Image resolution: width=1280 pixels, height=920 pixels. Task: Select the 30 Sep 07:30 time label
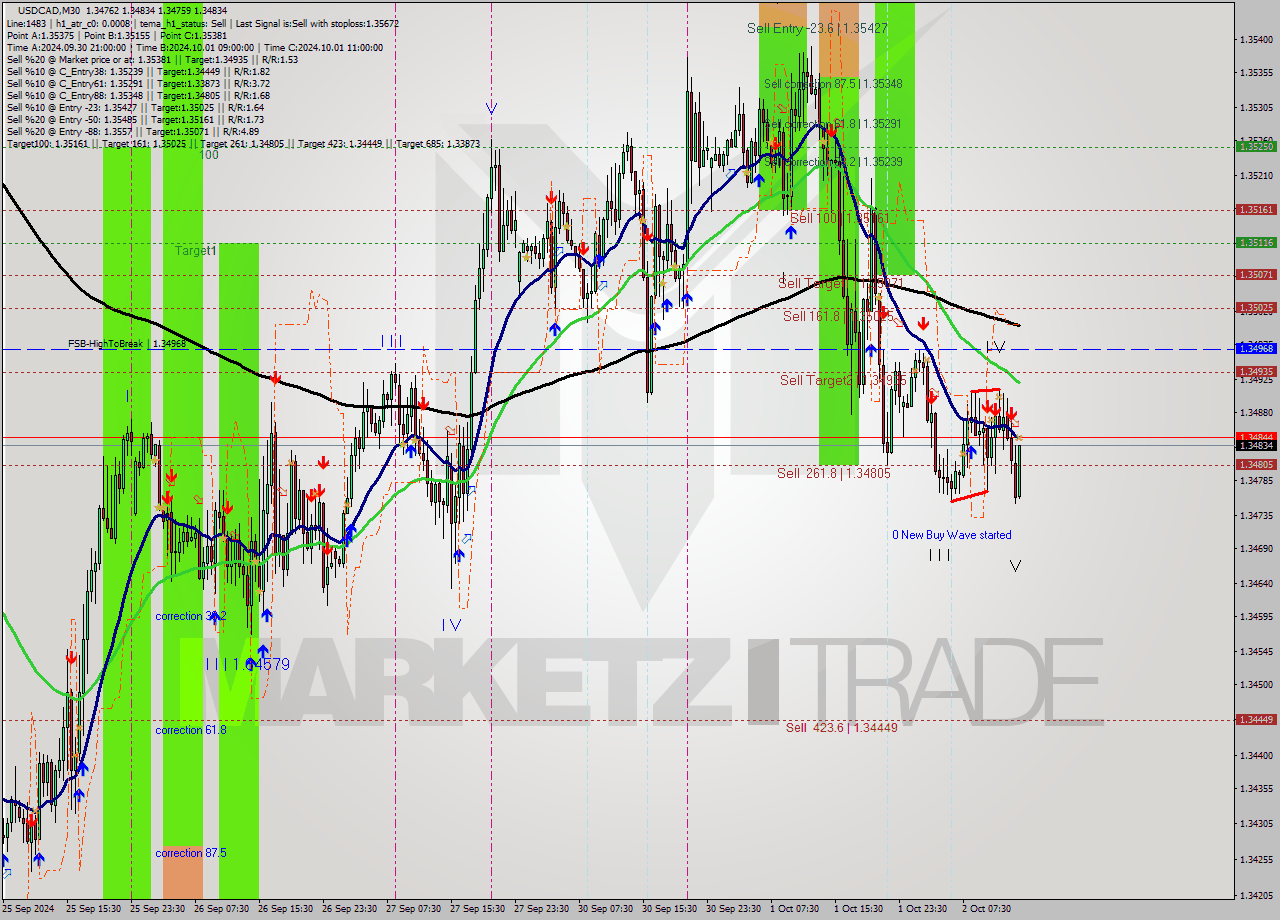point(605,909)
